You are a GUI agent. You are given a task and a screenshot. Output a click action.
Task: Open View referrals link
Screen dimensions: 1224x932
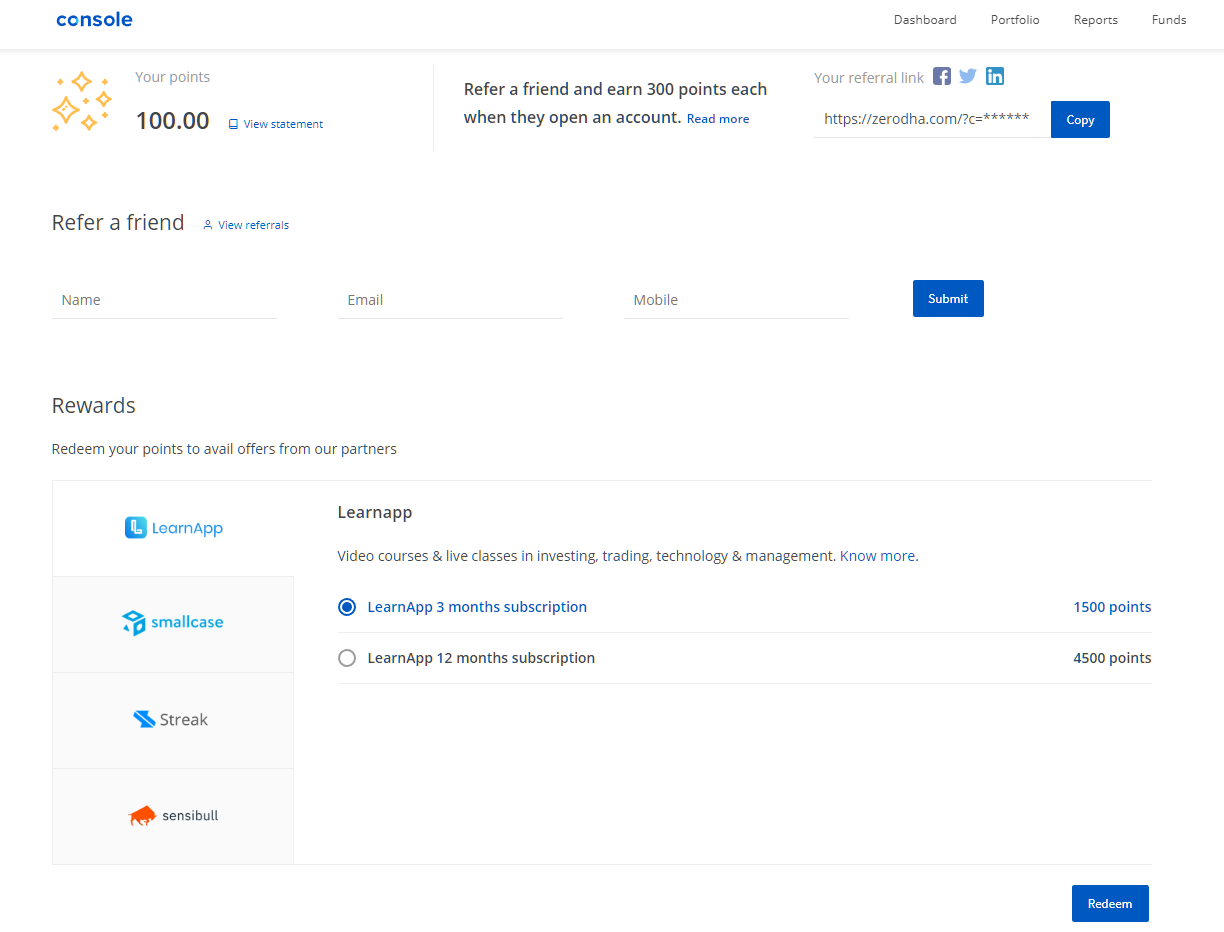click(x=246, y=225)
